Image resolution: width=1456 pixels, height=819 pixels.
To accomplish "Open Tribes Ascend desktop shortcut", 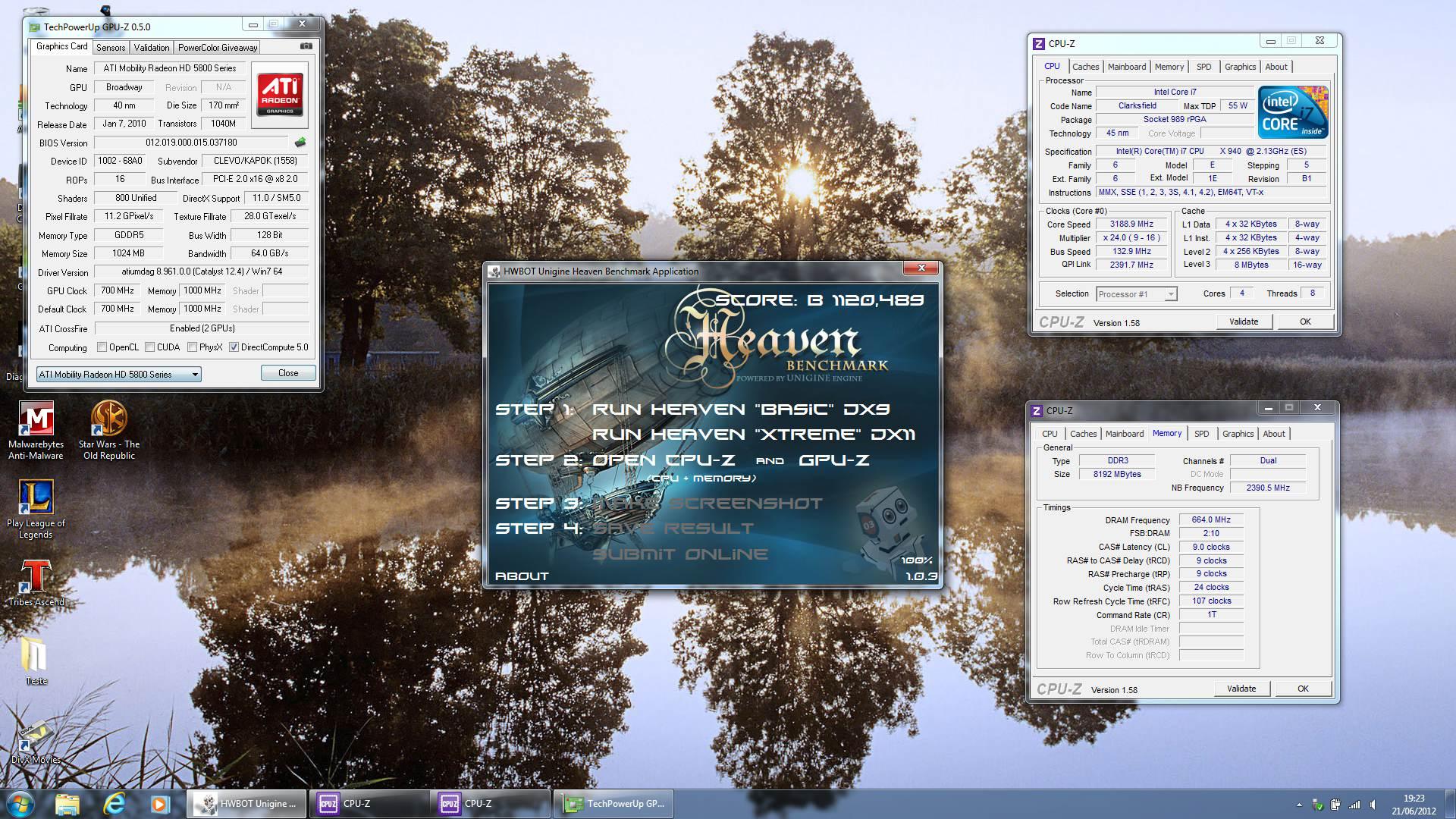I will (36, 583).
